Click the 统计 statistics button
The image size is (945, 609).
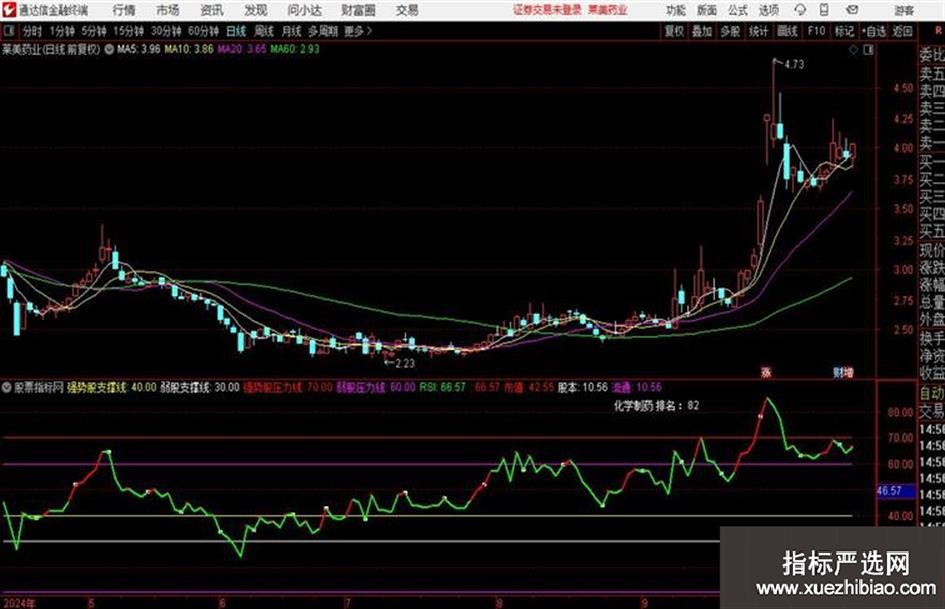(759, 31)
